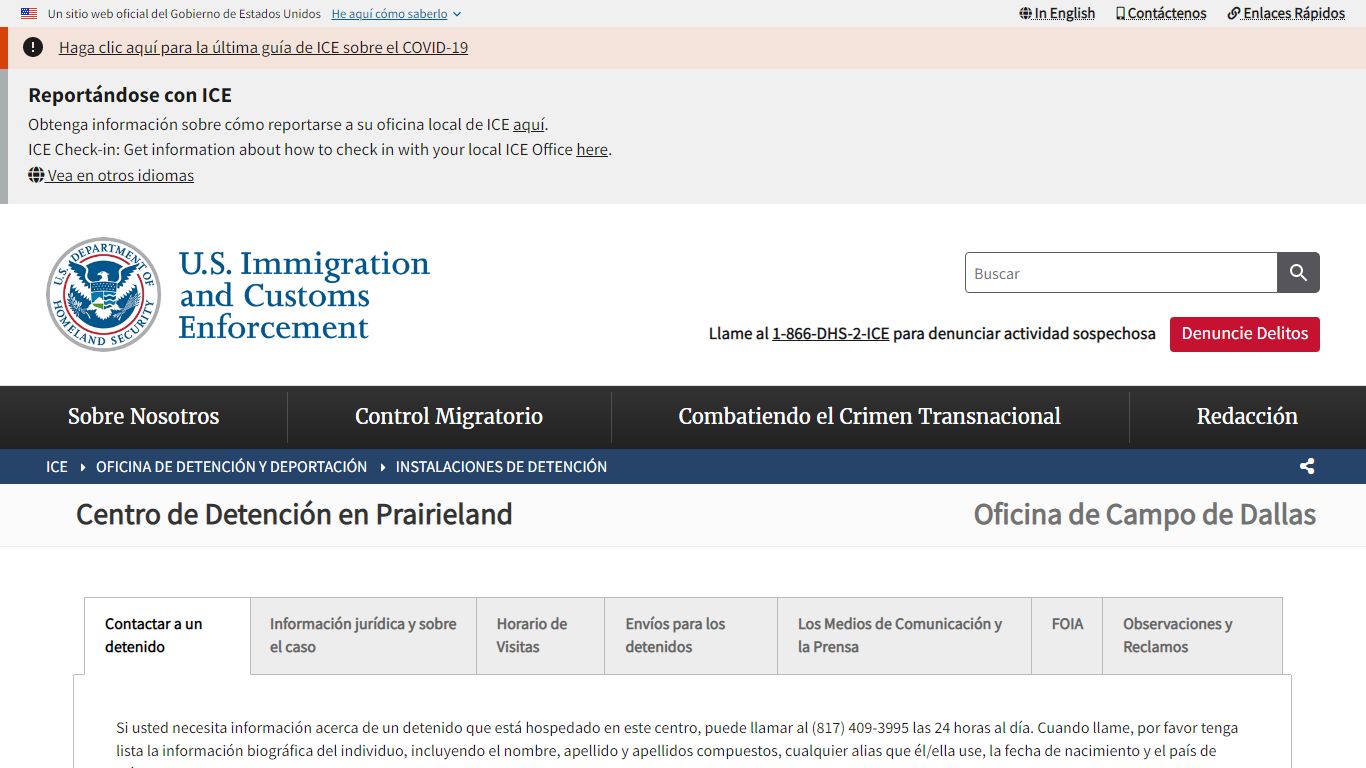Open Combatiendo el Crimen Transnacional menu
1366x768 pixels.
(x=870, y=417)
